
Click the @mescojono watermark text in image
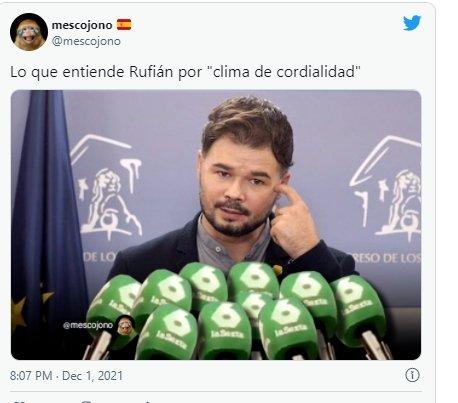(88, 325)
